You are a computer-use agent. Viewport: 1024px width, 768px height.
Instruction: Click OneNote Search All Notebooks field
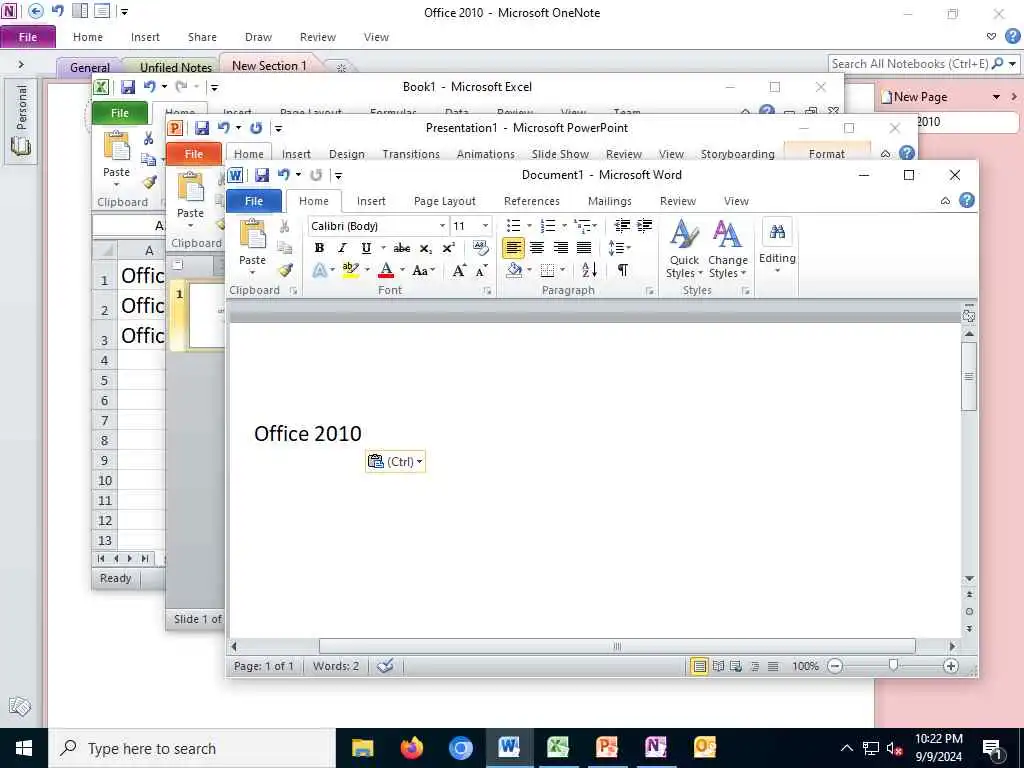pyautogui.click(x=910, y=64)
